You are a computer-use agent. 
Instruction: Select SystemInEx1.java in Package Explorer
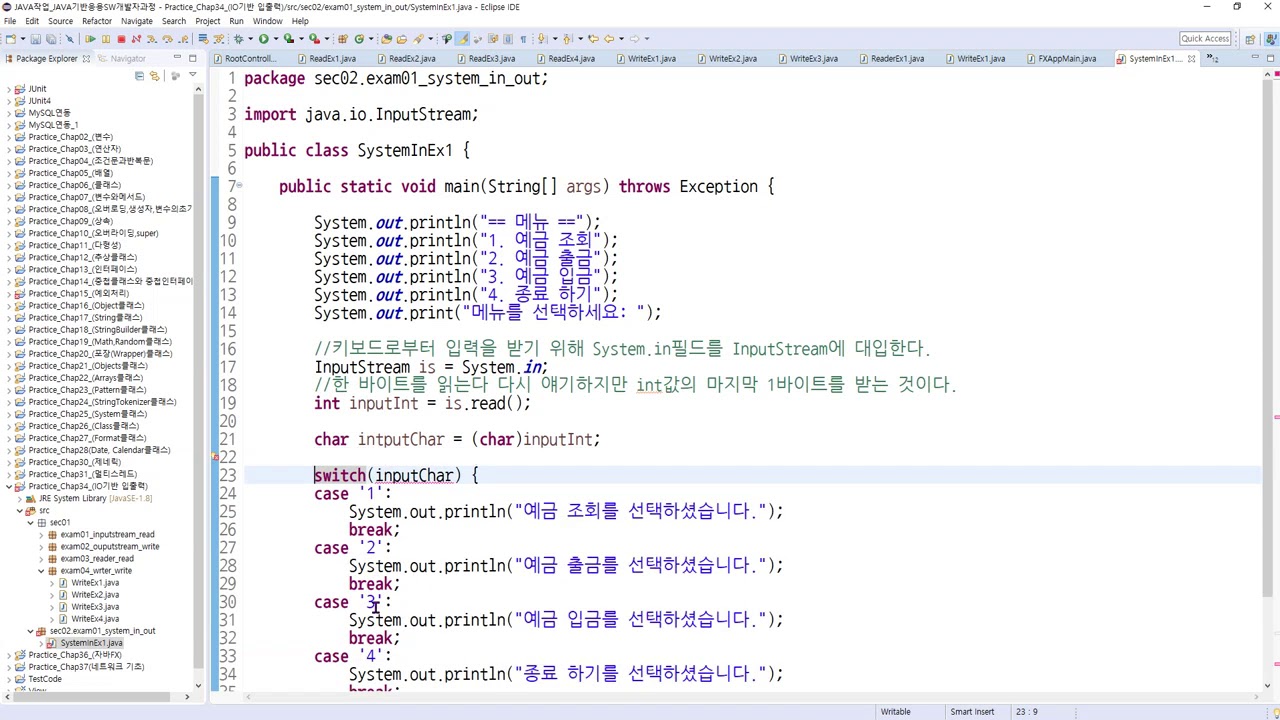90,643
